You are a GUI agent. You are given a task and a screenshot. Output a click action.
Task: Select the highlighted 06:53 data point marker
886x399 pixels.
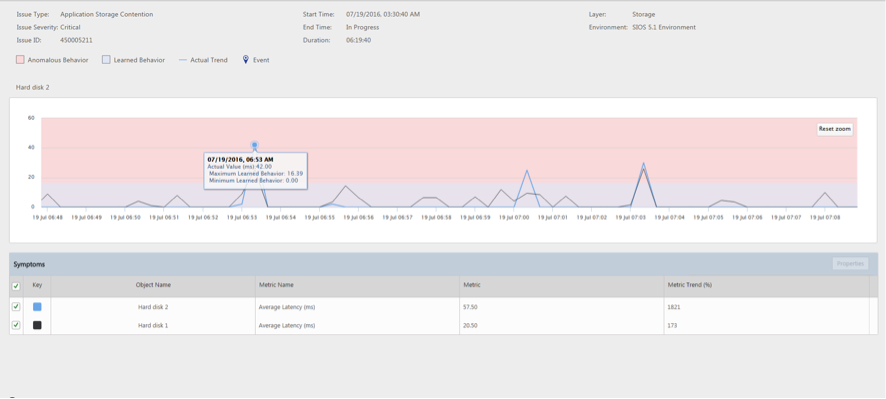pyautogui.click(x=254, y=145)
